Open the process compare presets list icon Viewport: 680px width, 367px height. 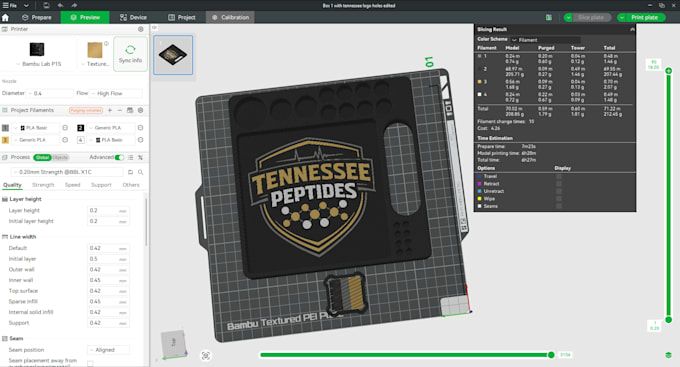[x=131, y=157]
